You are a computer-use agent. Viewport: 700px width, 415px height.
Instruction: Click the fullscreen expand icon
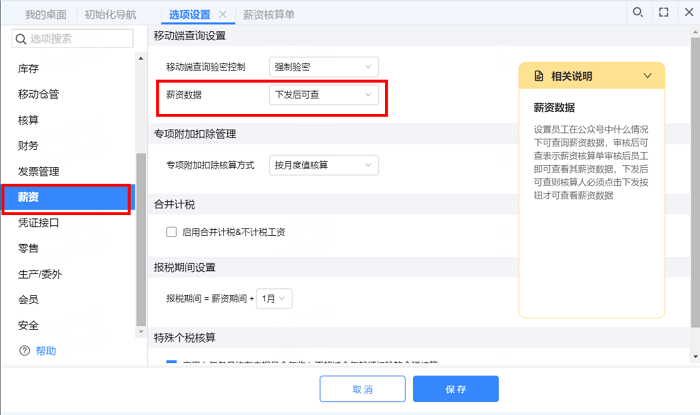pyautogui.click(x=662, y=13)
